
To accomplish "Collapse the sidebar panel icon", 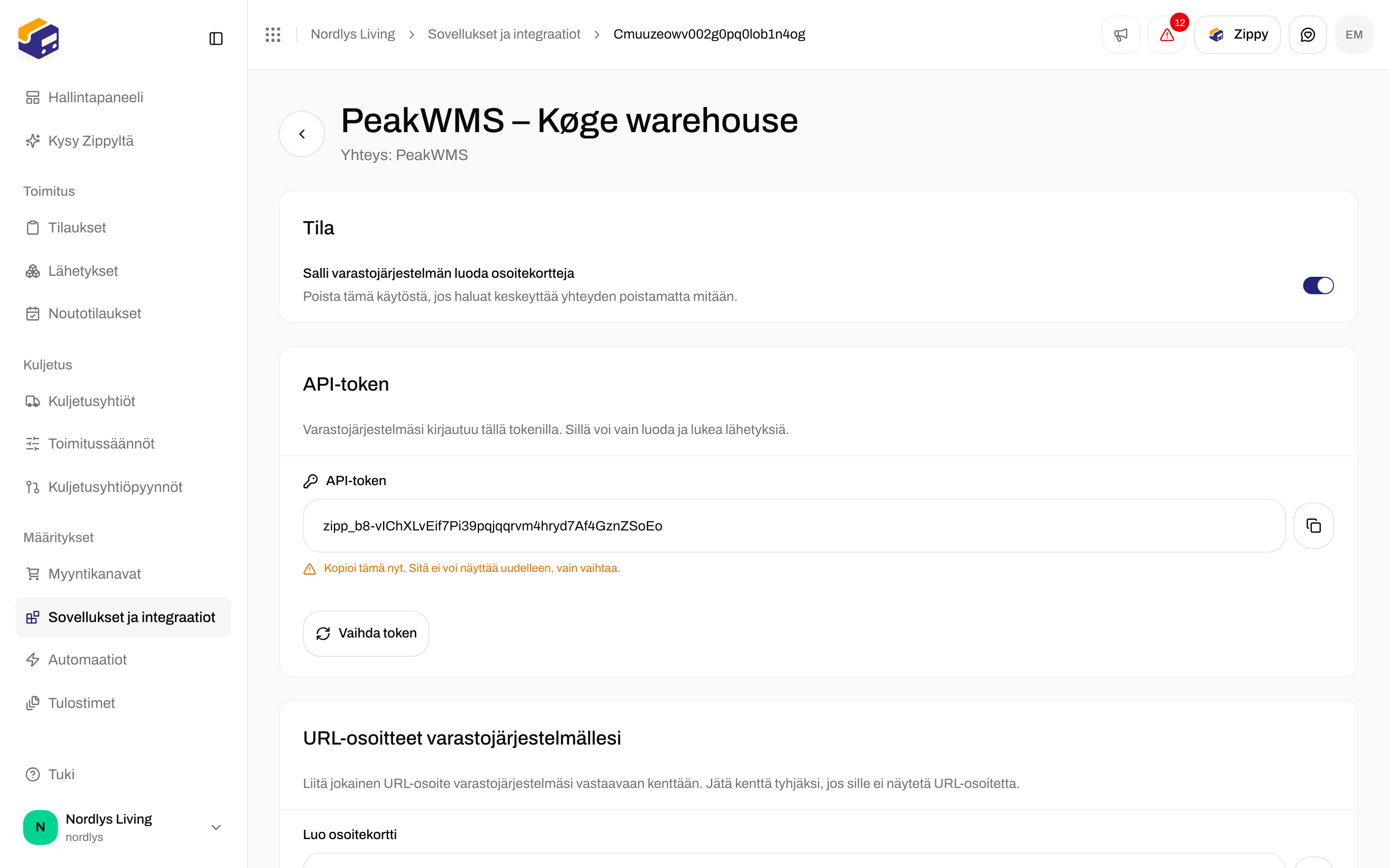I will coord(216,39).
